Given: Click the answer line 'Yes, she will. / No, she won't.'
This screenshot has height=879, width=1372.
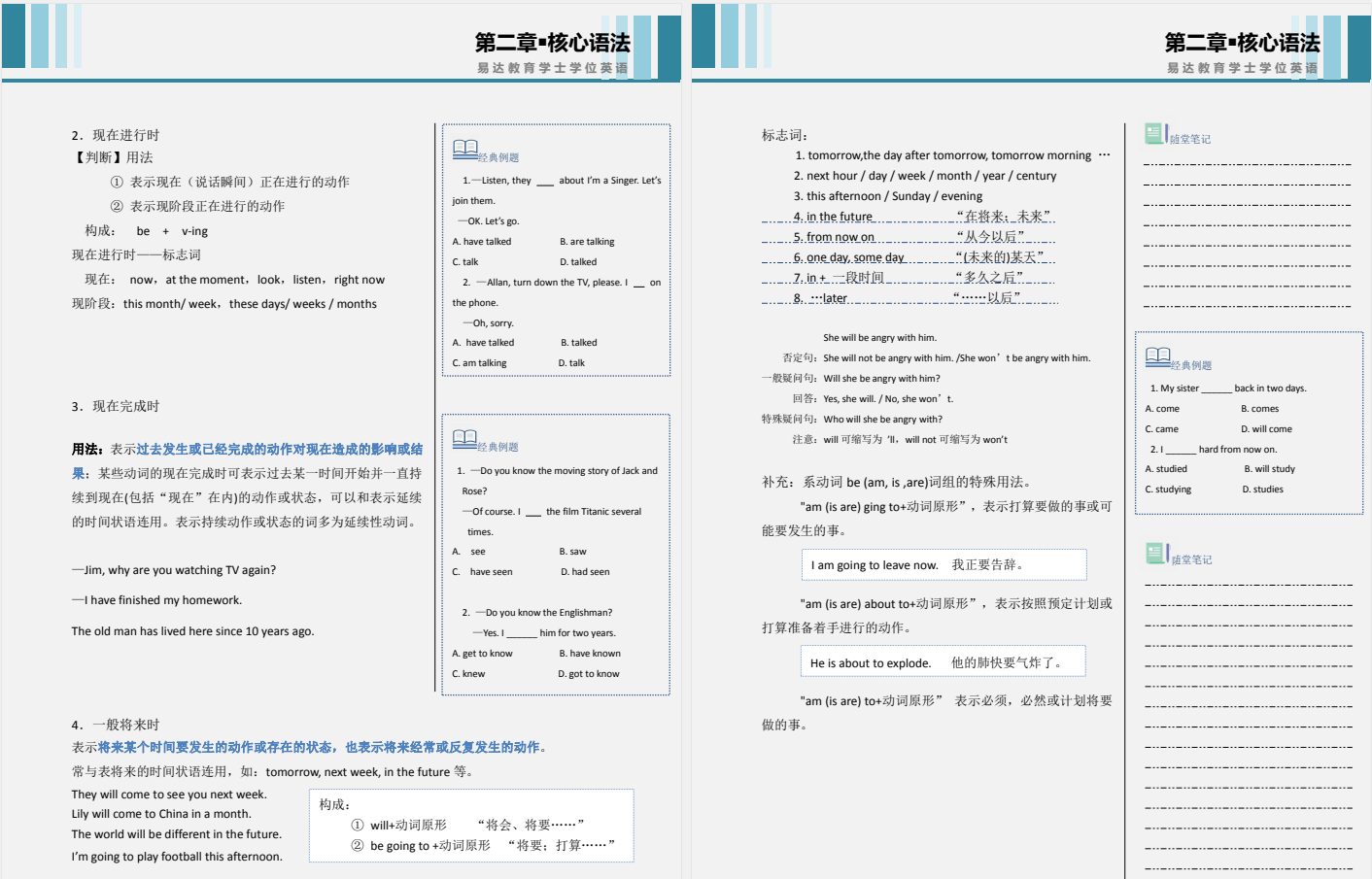Looking at the screenshot, I should point(888,399).
